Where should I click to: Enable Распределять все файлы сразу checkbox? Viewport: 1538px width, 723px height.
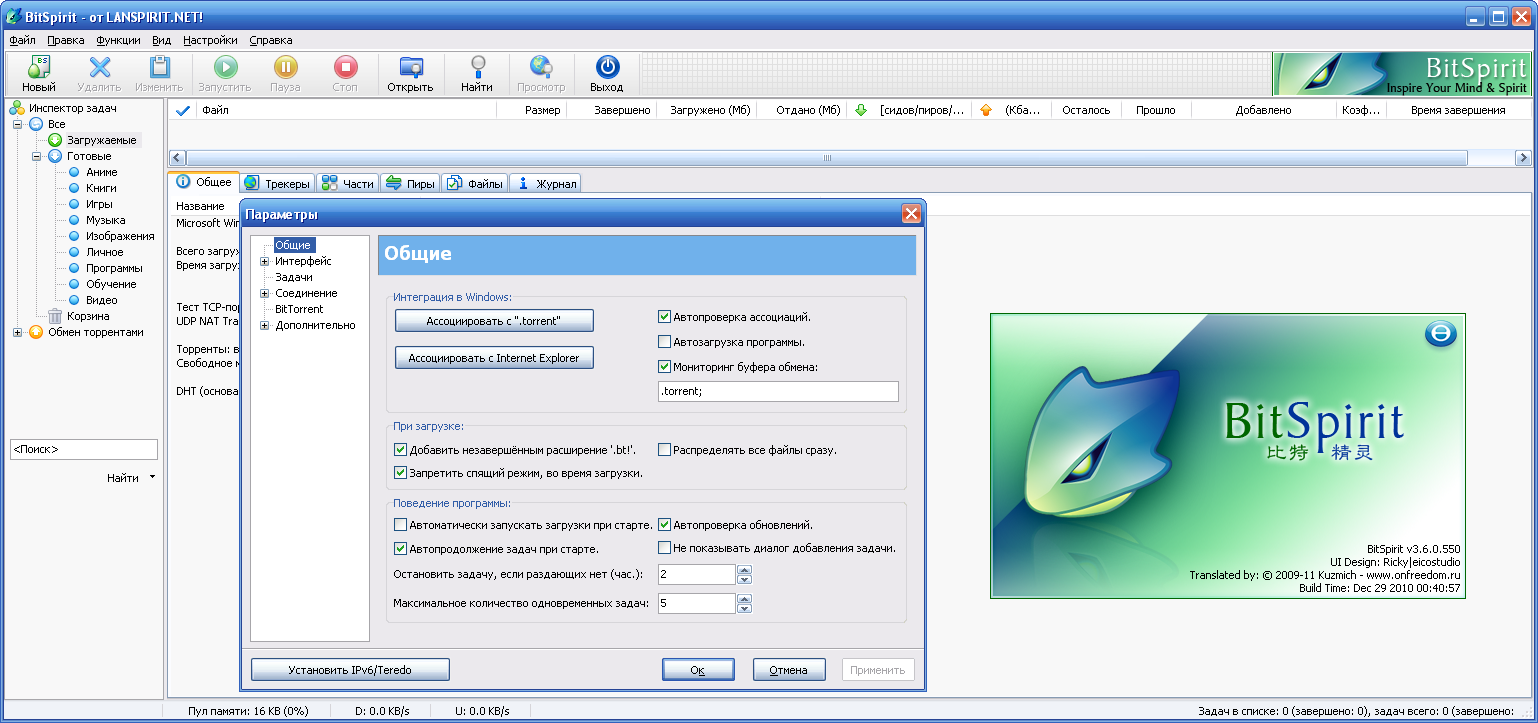(x=664, y=450)
